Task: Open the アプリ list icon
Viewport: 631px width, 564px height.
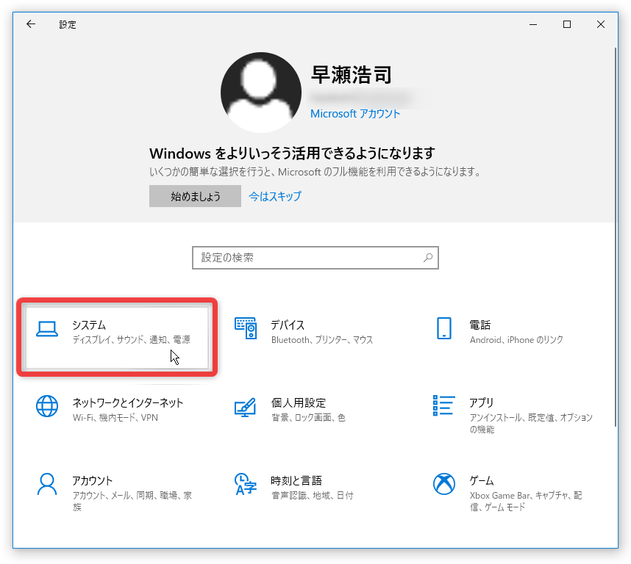Action: [x=443, y=406]
